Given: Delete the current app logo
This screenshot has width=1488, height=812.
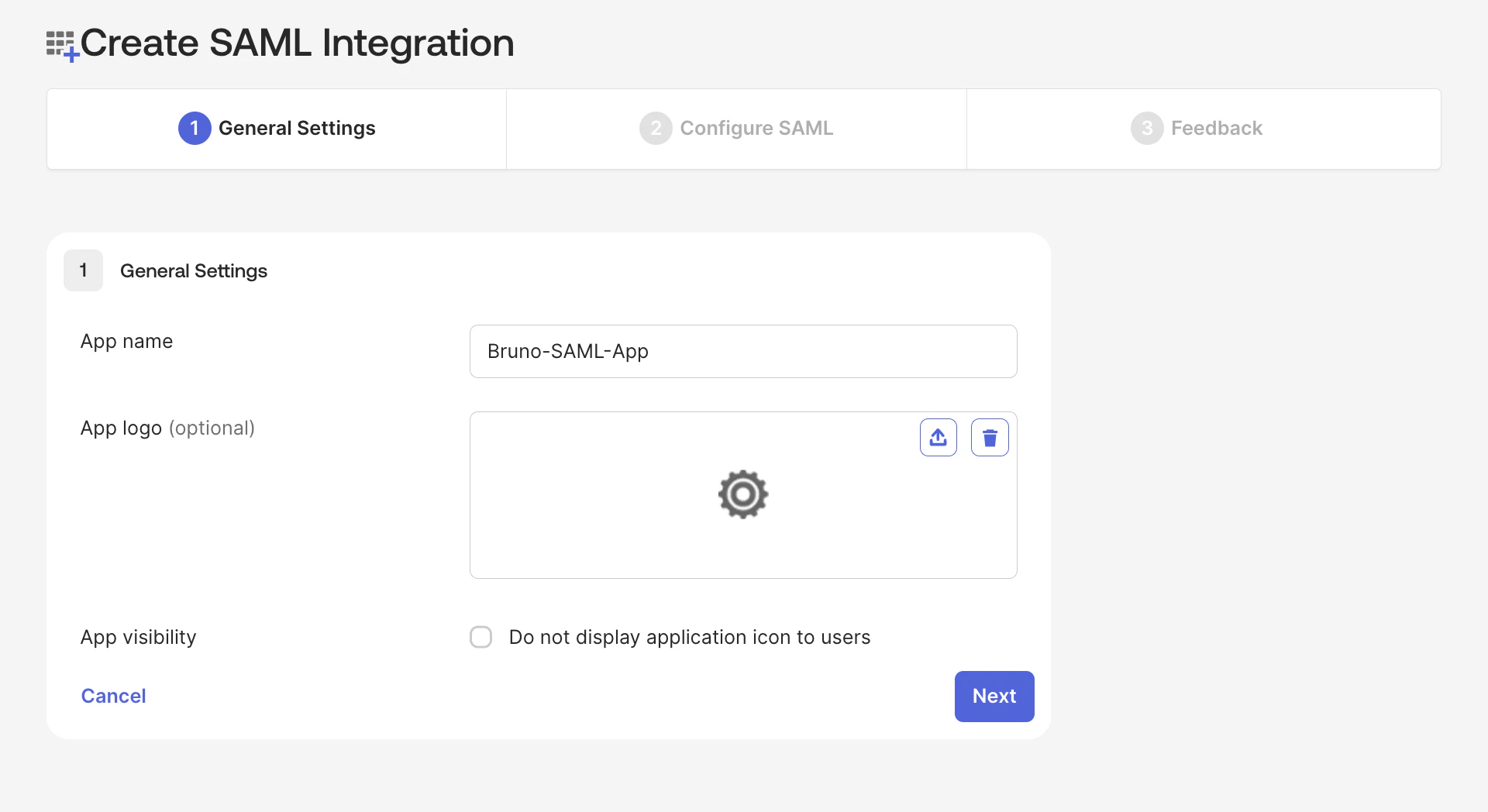Looking at the screenshot, I should point(990,437).
